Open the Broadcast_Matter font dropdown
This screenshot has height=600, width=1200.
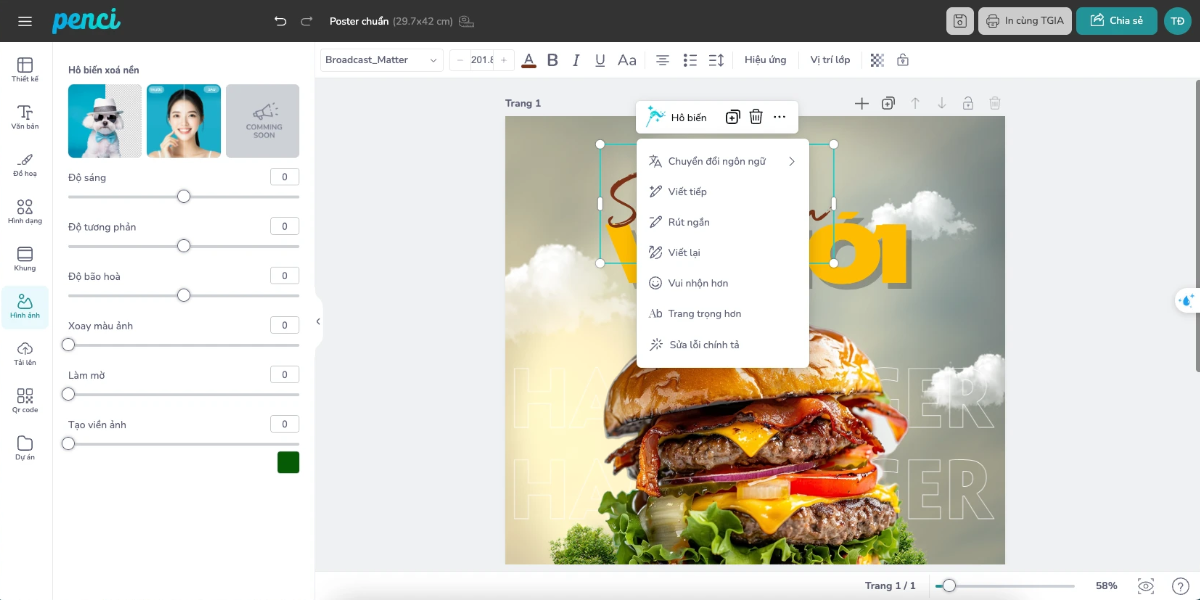pos(381,60)
